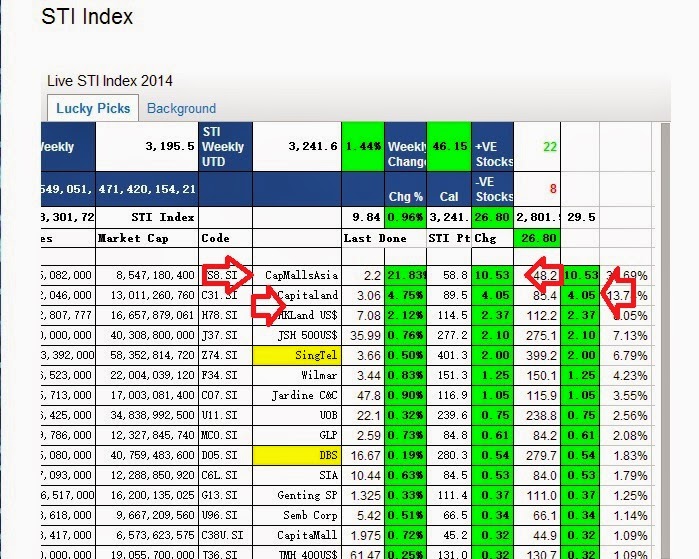Click last done price 10.44
This screenshot has width=699, height=559.
(x=366, y=475)
